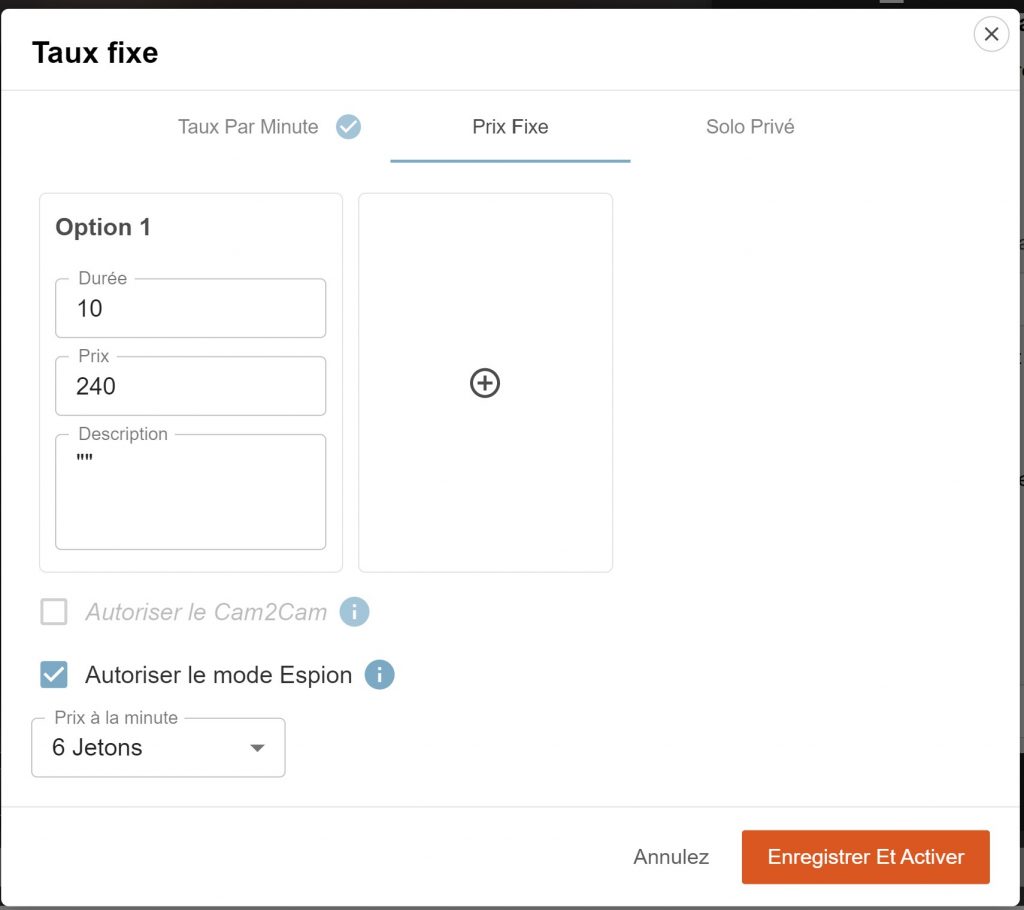Viewport: 1024px width, 910px height.
Task: Select the Prix Fixe tab
Action: point(510,127)
